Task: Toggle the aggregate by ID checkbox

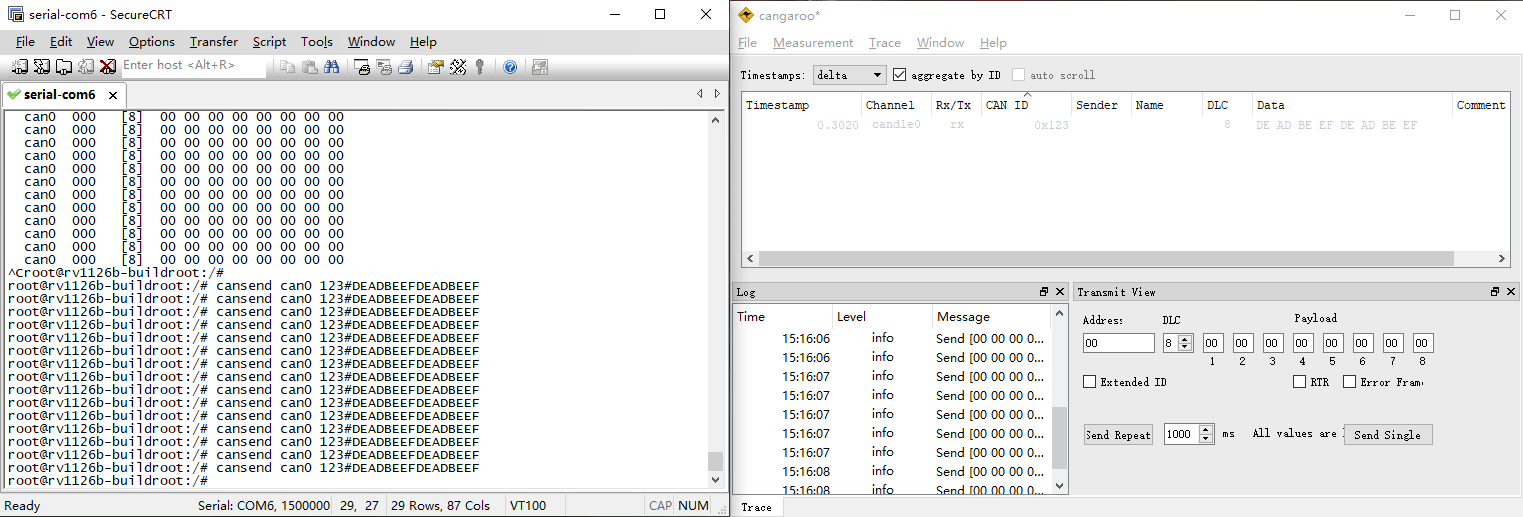Action: [x=899, y=75]
